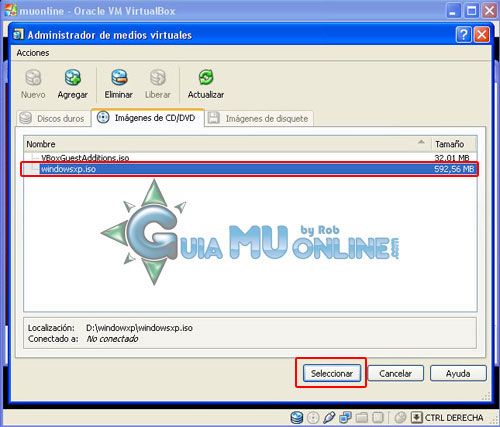Click the Cancelar button
500x427 pixels.
coord(396,373)
